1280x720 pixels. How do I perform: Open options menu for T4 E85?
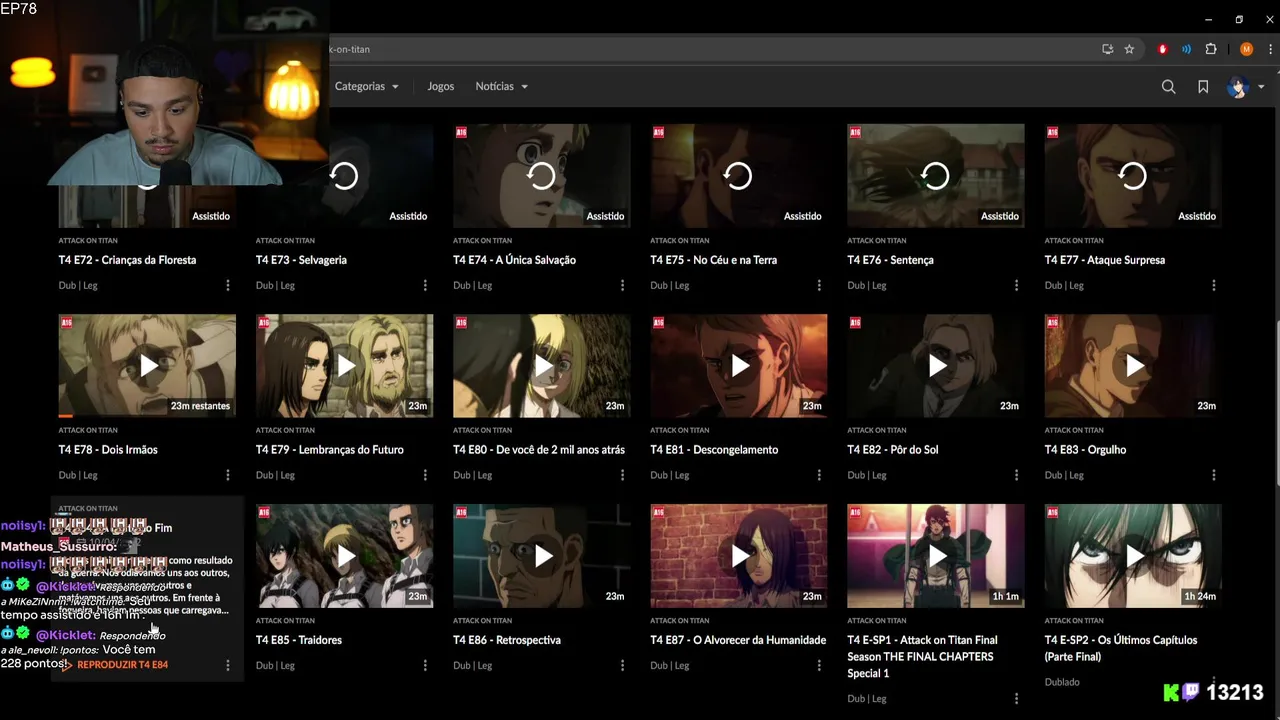click(x=424, y=665)
